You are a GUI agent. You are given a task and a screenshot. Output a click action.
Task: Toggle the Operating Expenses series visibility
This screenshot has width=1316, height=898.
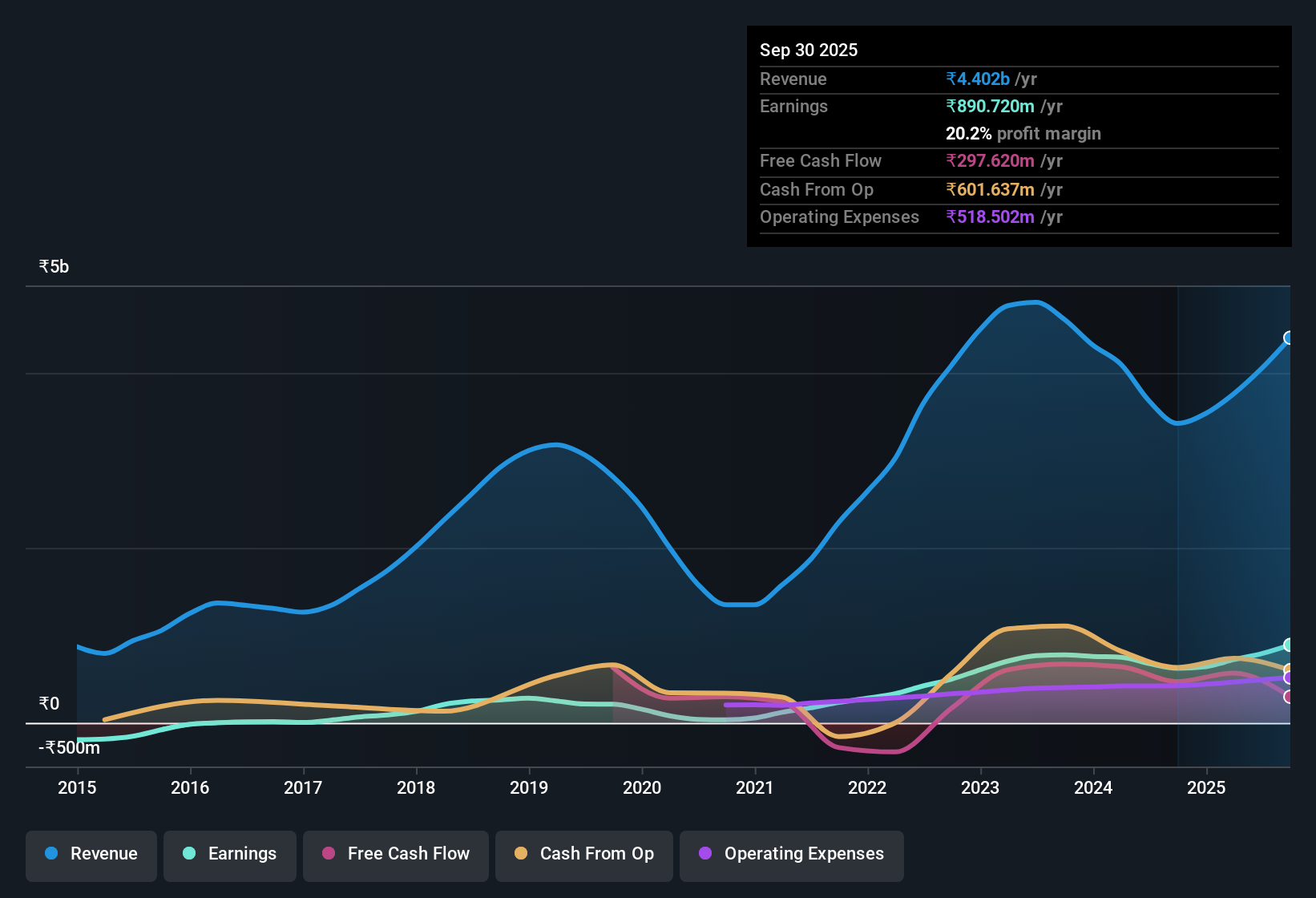pos(792,854)
